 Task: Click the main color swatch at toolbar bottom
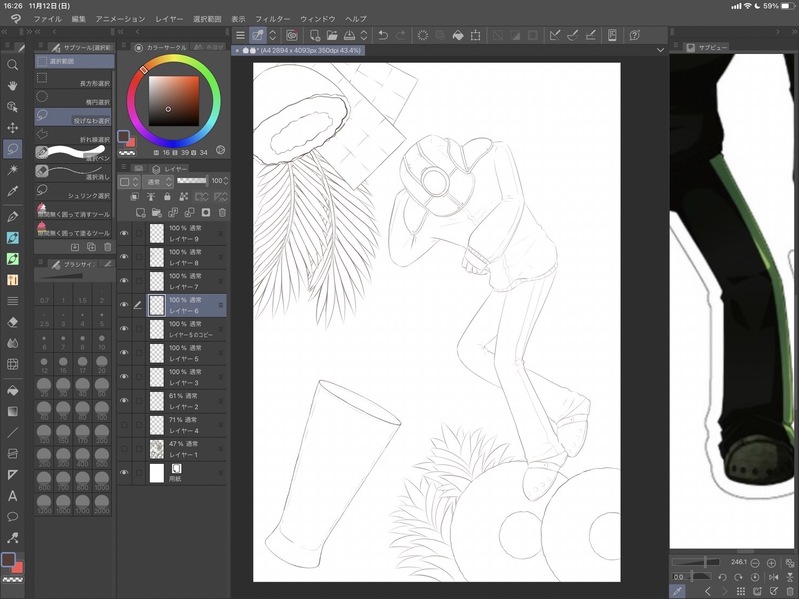(x=8, y=560)
